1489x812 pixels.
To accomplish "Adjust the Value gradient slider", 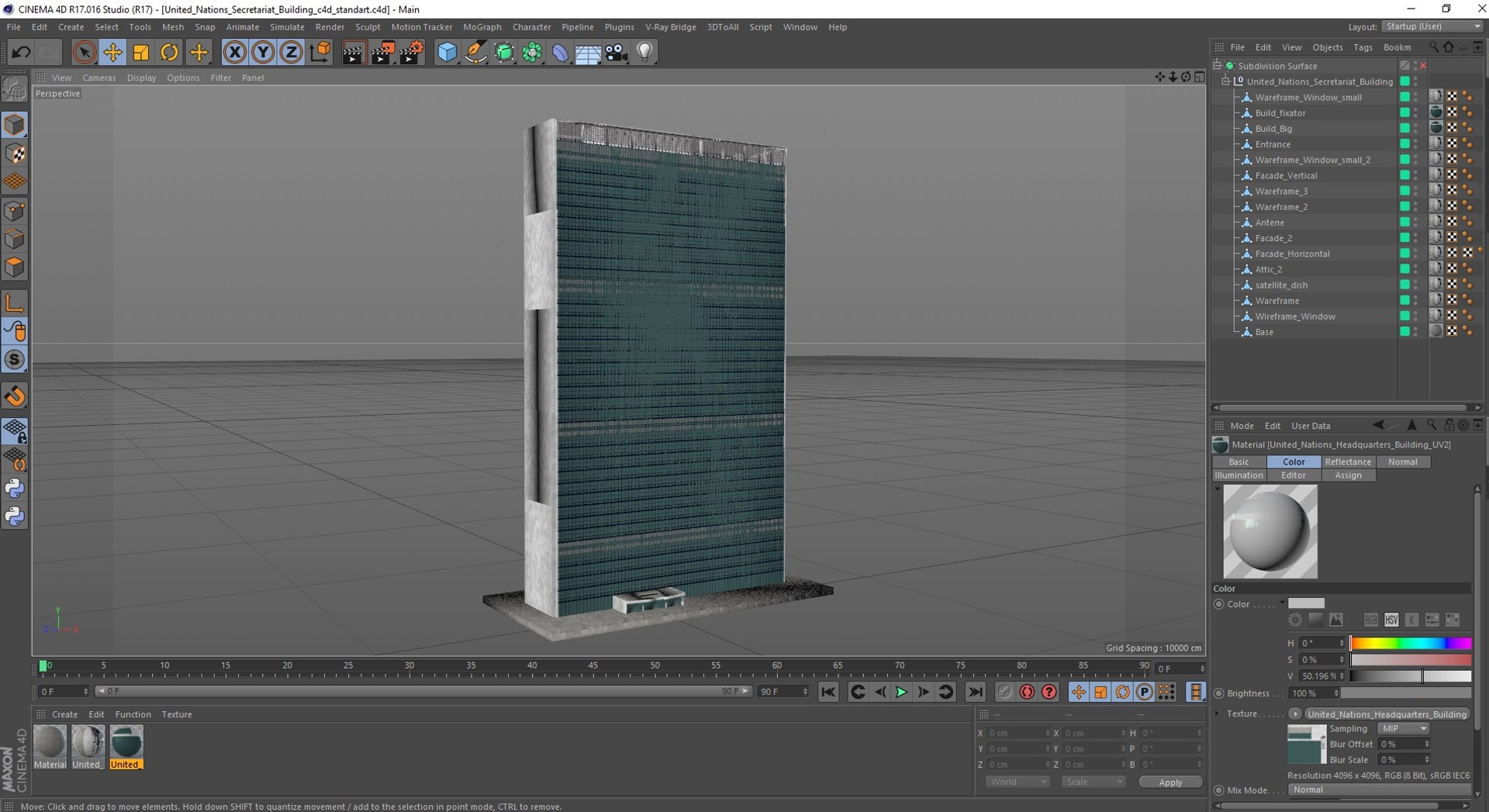I will pos(1411,676).
